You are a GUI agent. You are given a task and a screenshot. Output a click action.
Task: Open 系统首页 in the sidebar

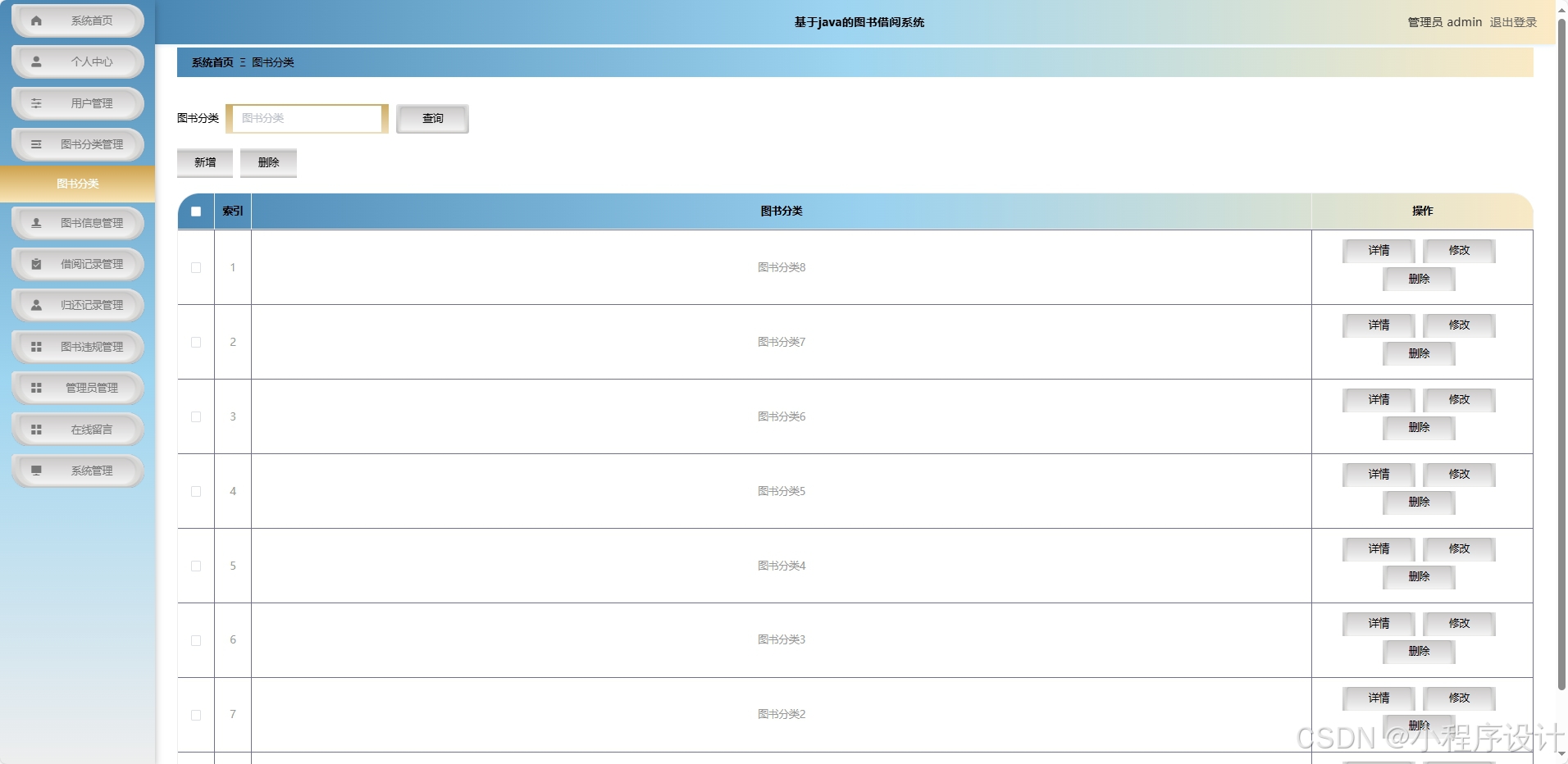[78, 20]
